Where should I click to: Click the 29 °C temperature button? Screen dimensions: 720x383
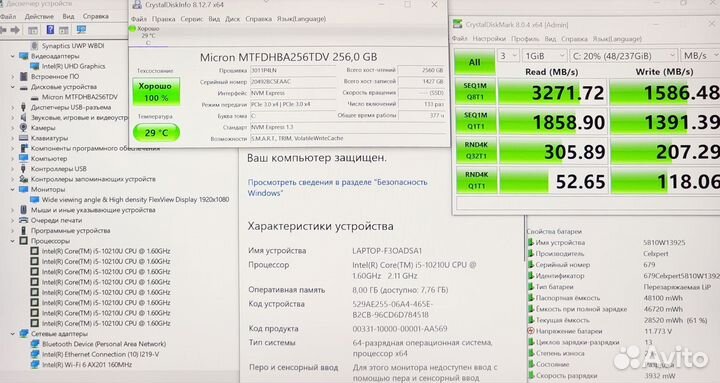pyautogui.click(x=156, y=133)
